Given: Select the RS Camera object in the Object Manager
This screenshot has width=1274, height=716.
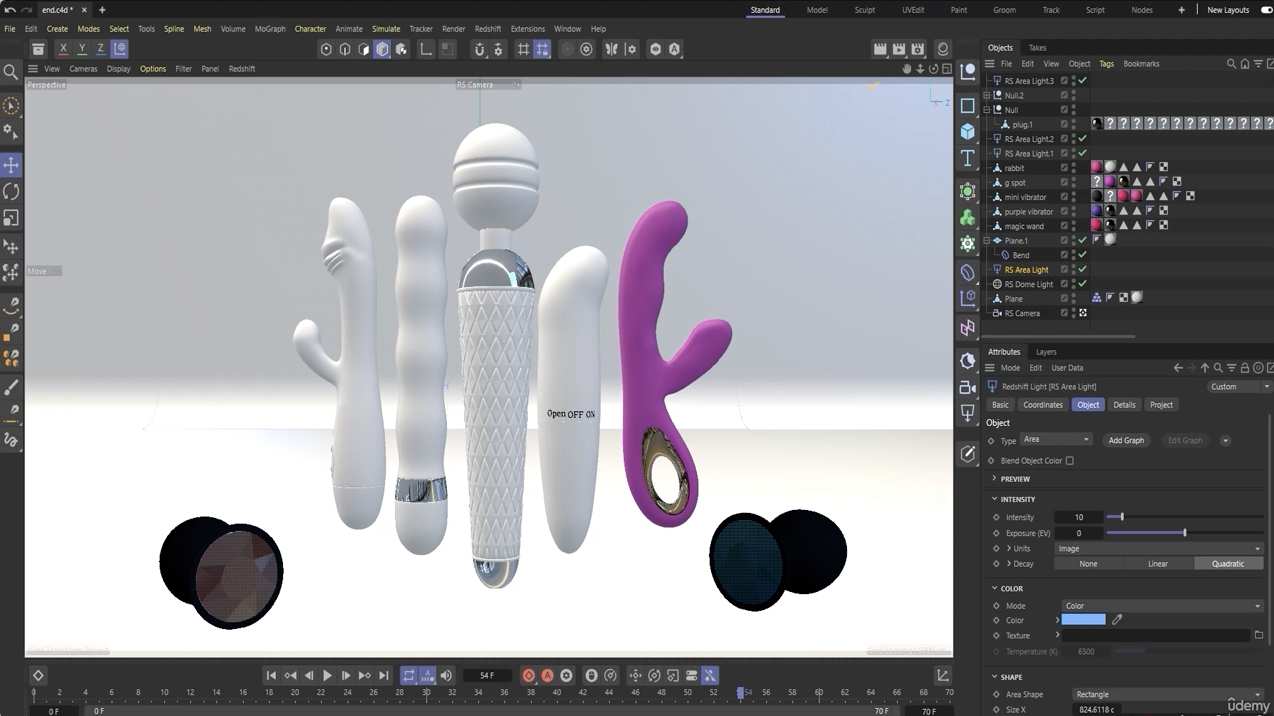Looking at the screenshot, I should tap(1022, 313).
